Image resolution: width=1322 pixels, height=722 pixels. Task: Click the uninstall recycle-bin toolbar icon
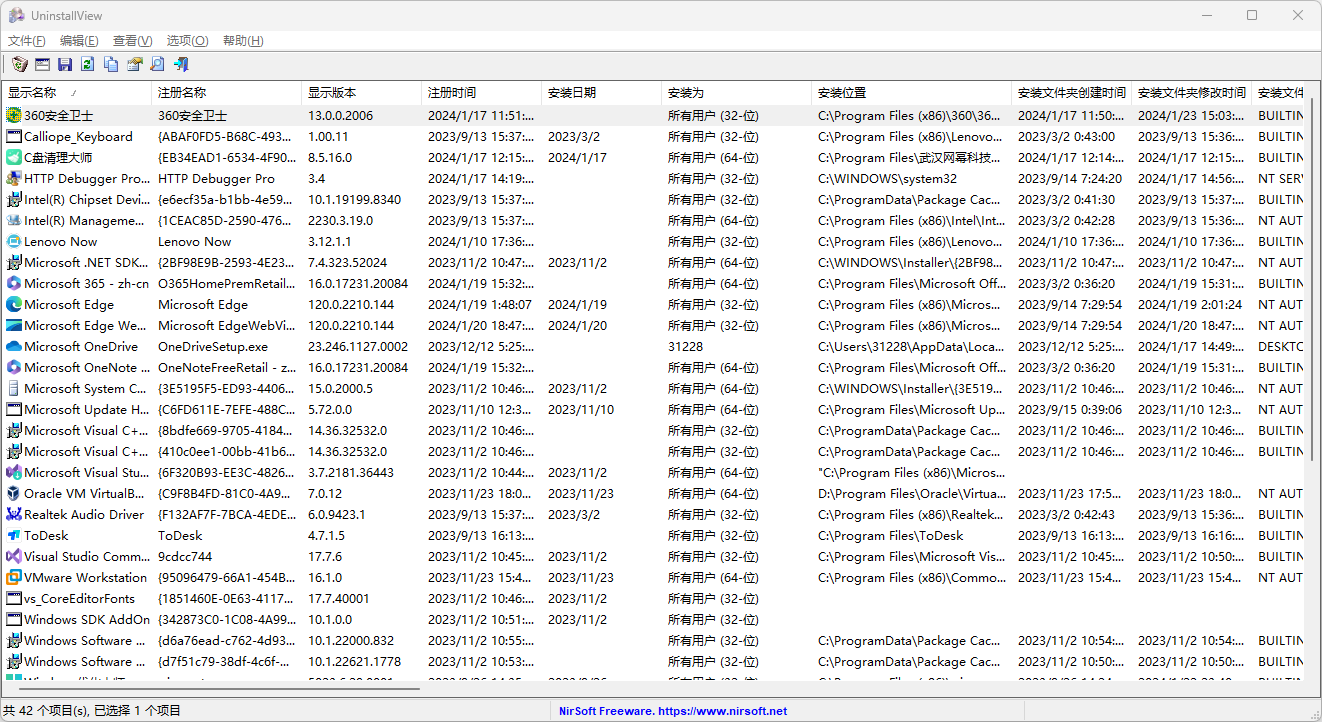click(x=19, y=64)
